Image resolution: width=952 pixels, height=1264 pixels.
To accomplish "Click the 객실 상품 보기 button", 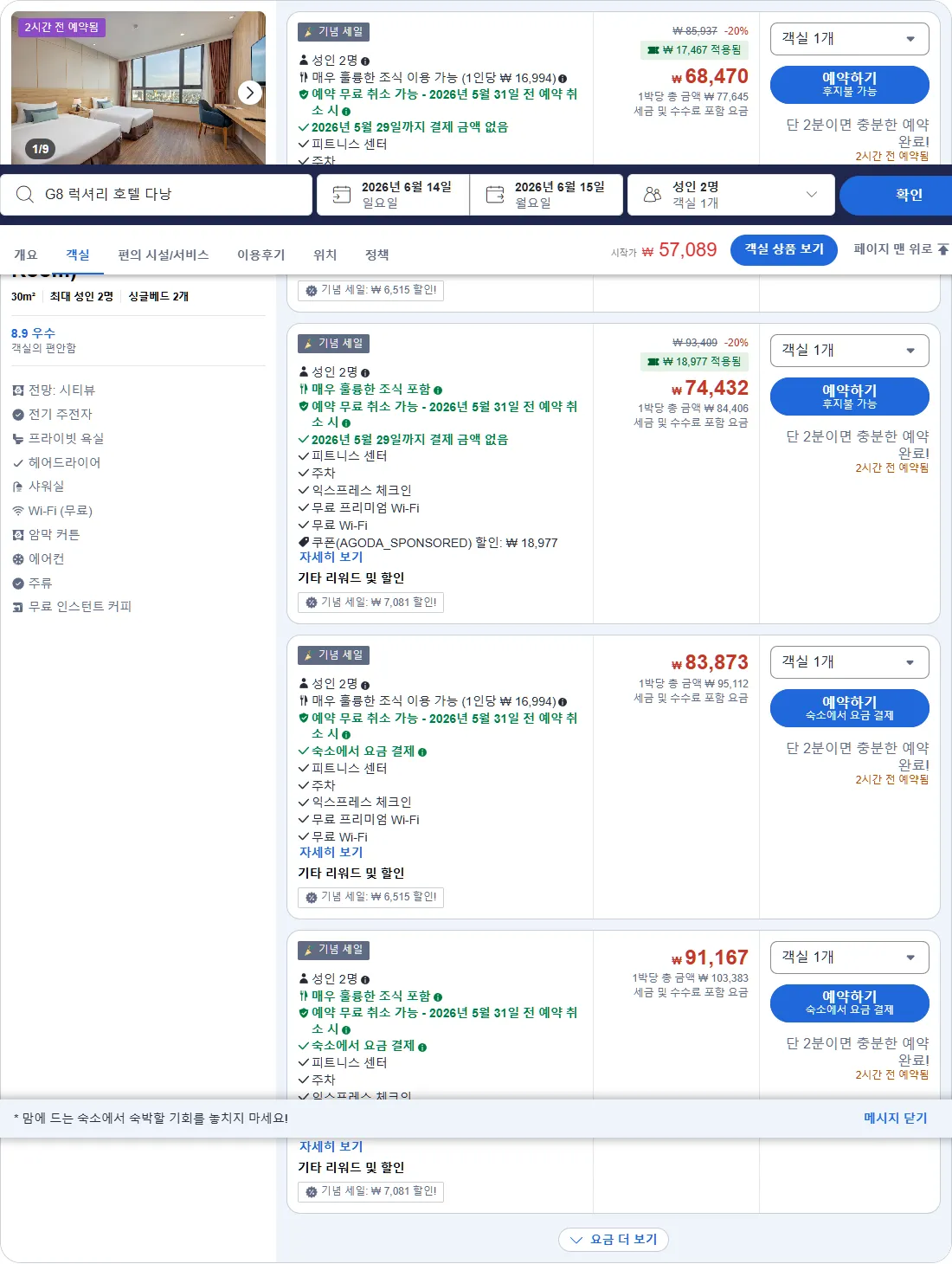I will click(784, 249).
